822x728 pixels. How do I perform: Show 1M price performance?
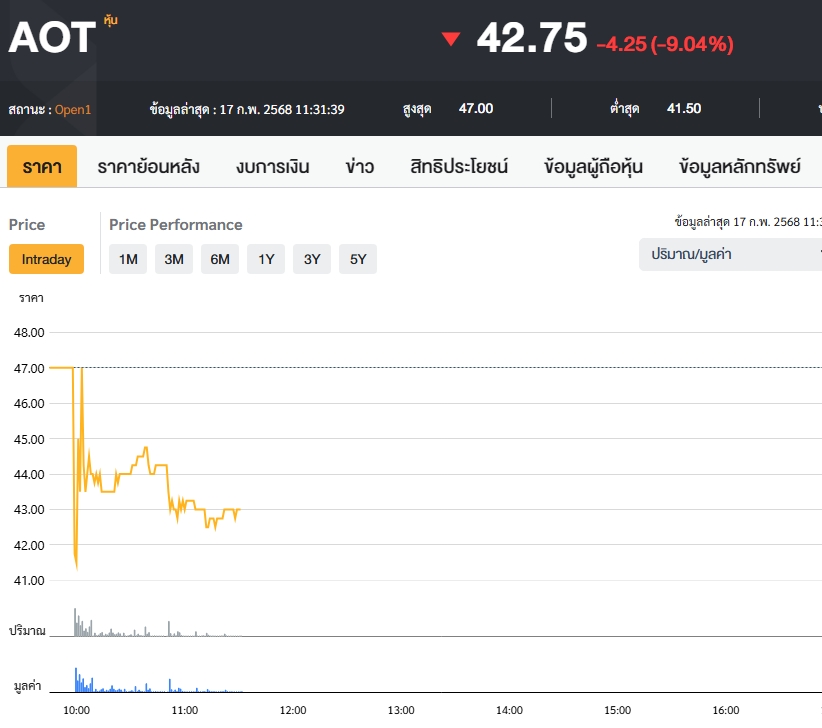click(x=128, y=259)
